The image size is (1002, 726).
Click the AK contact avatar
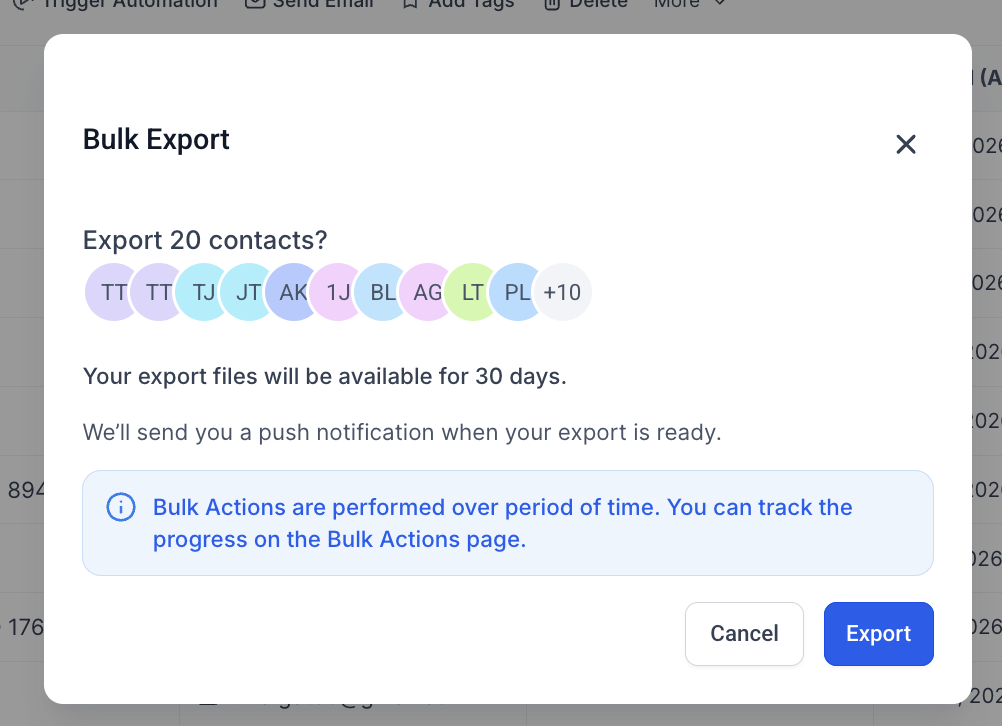point(292,292)
